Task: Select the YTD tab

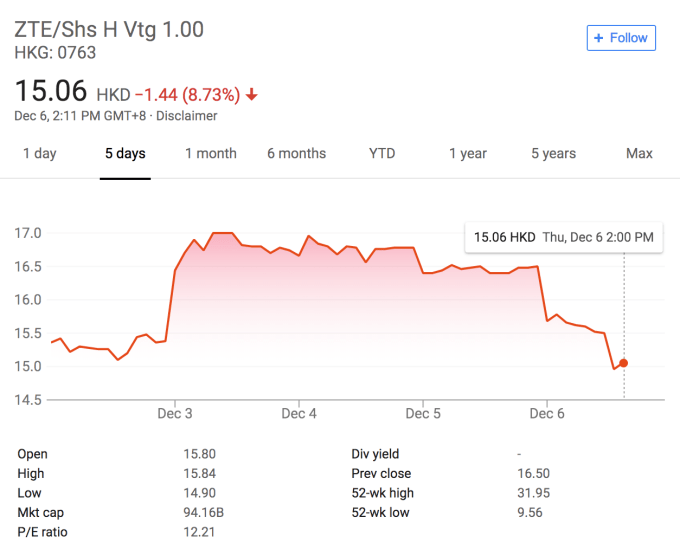Action: coord(382,153)
